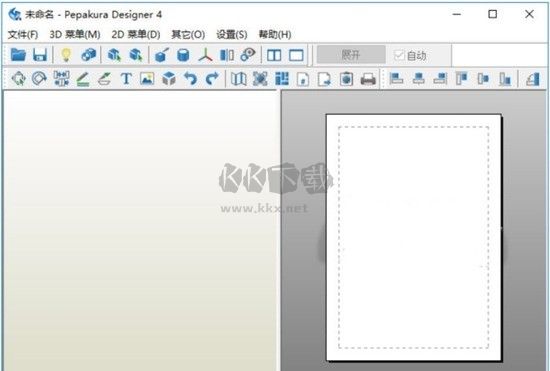Image resolution: width=550 pixels, height=371 pixels.
Task: Click the first cube-with-cursor selection icon
Action: (x=114, y=55)
